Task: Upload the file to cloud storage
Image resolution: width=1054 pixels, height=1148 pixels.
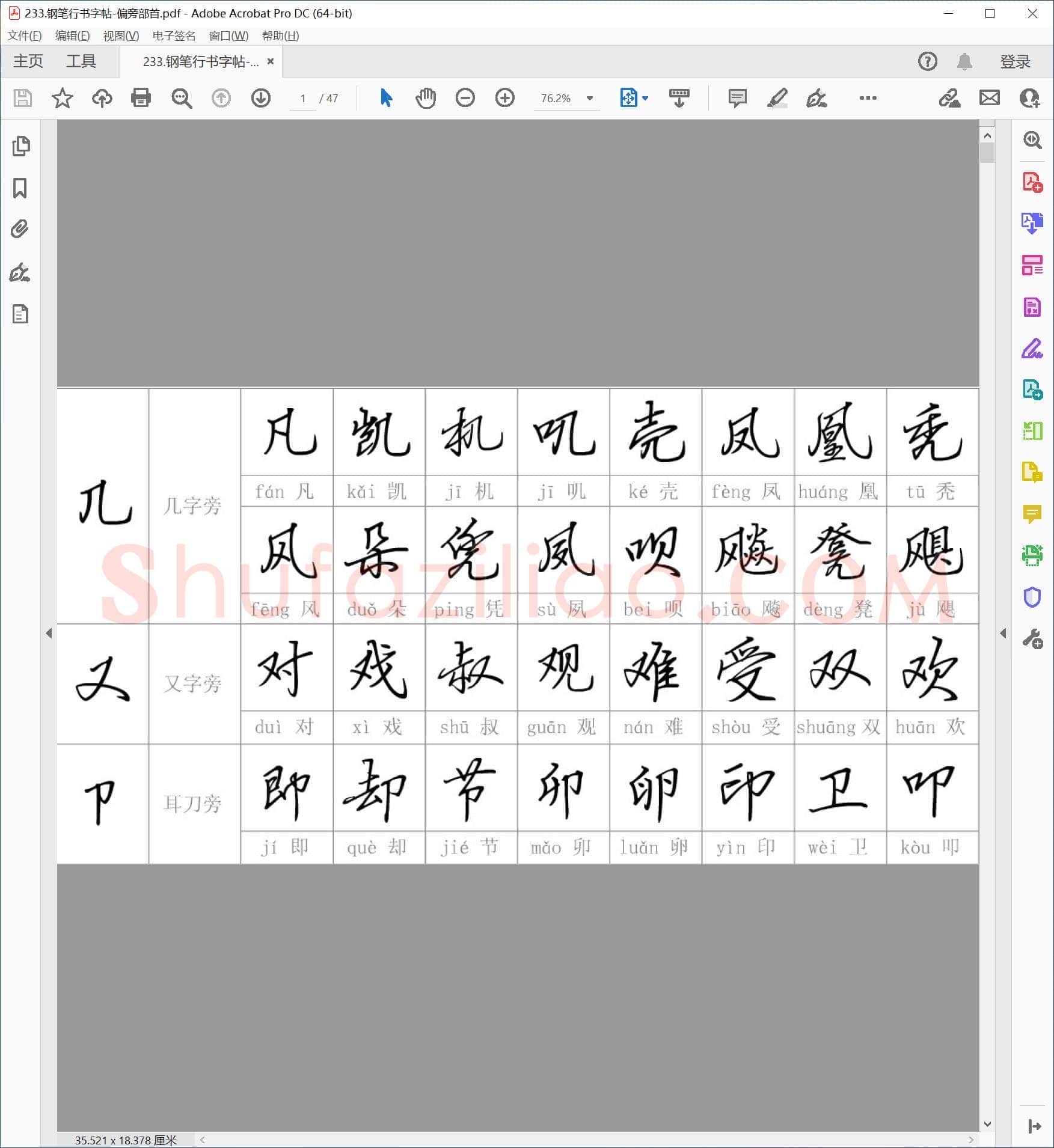Action: 102,98
